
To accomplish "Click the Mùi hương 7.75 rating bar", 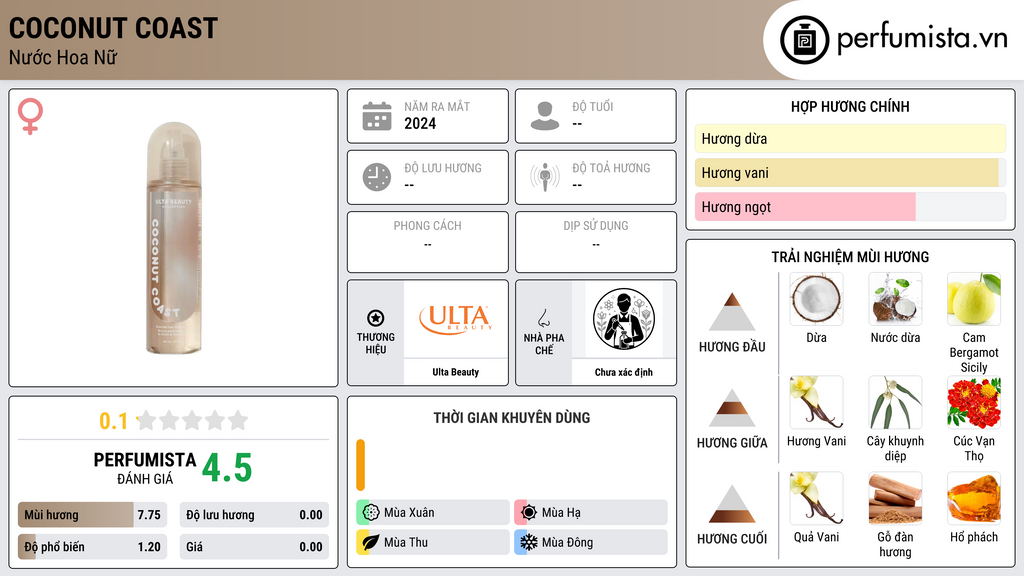I will point(92,515).
